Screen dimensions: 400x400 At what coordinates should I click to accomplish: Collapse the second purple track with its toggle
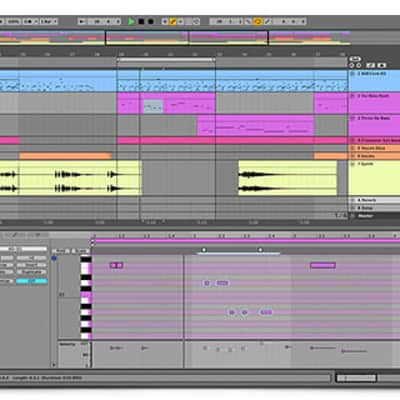(353, 96)
